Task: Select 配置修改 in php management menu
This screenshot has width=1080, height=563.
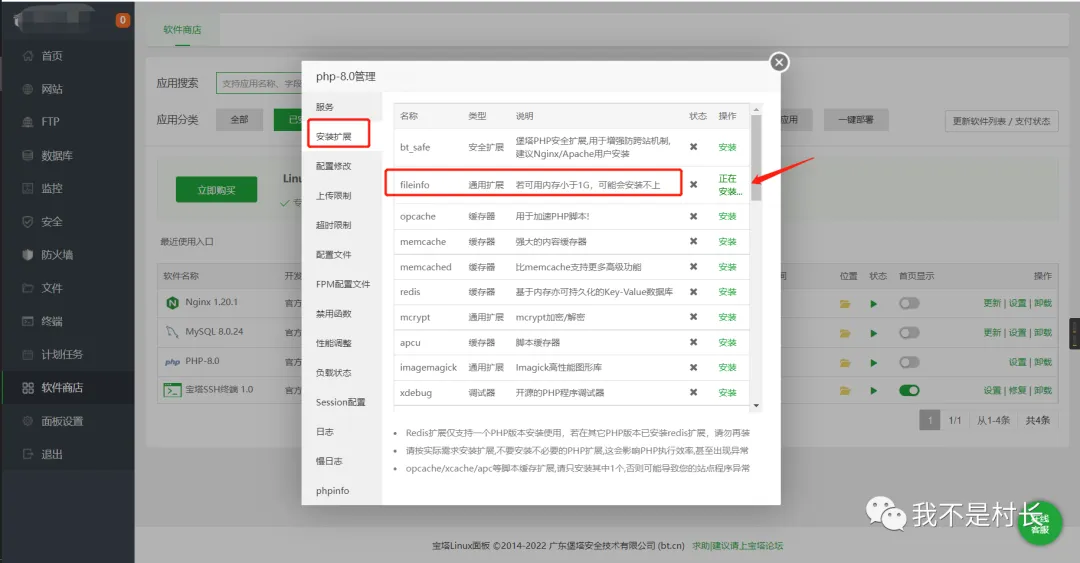Action: [333, 166]
